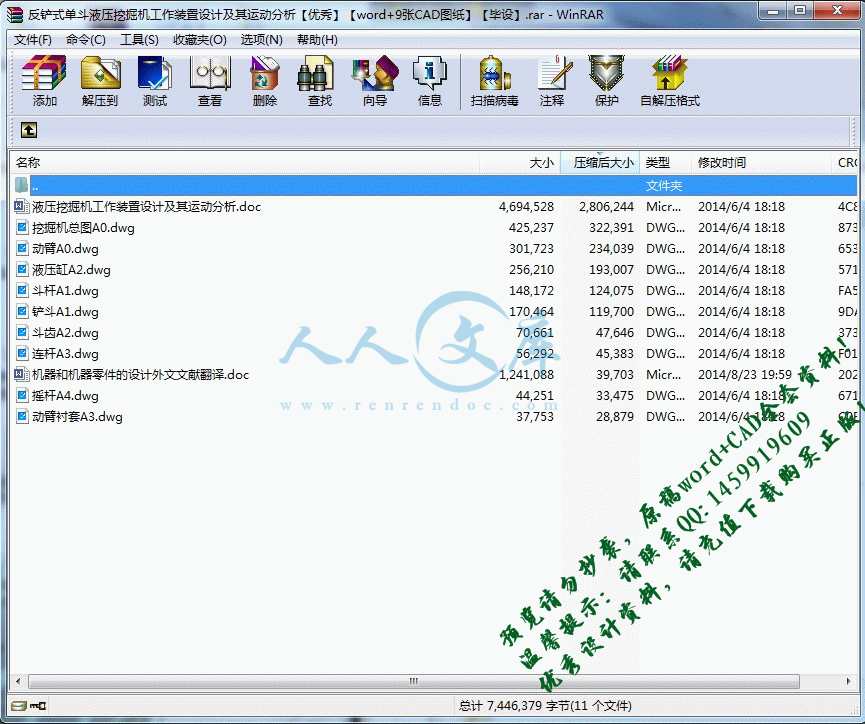This screenshot has width=865, height=724.
Task: Click the SFX (自解压格式) icon
Action: [x=669, y=73]
